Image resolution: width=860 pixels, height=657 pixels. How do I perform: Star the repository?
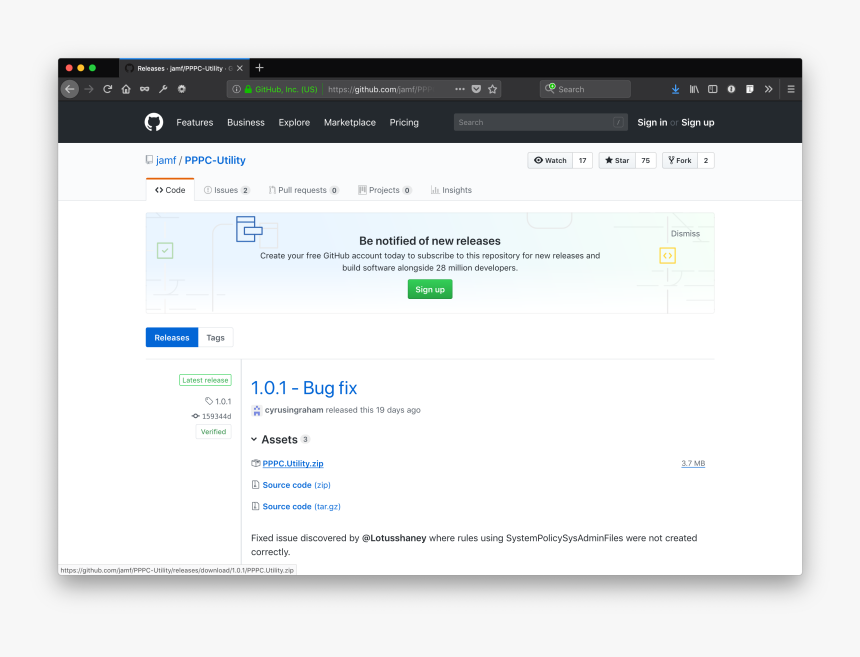[617, 160]
